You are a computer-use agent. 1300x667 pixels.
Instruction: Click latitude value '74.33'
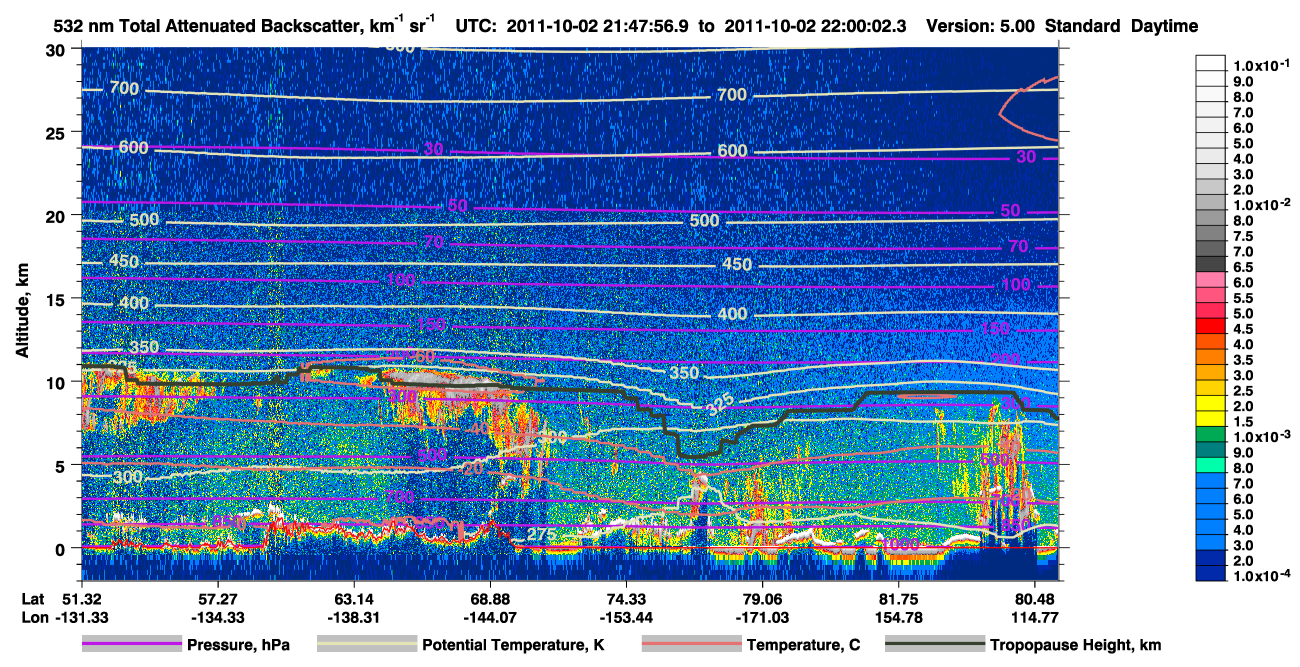coord(626,599)
